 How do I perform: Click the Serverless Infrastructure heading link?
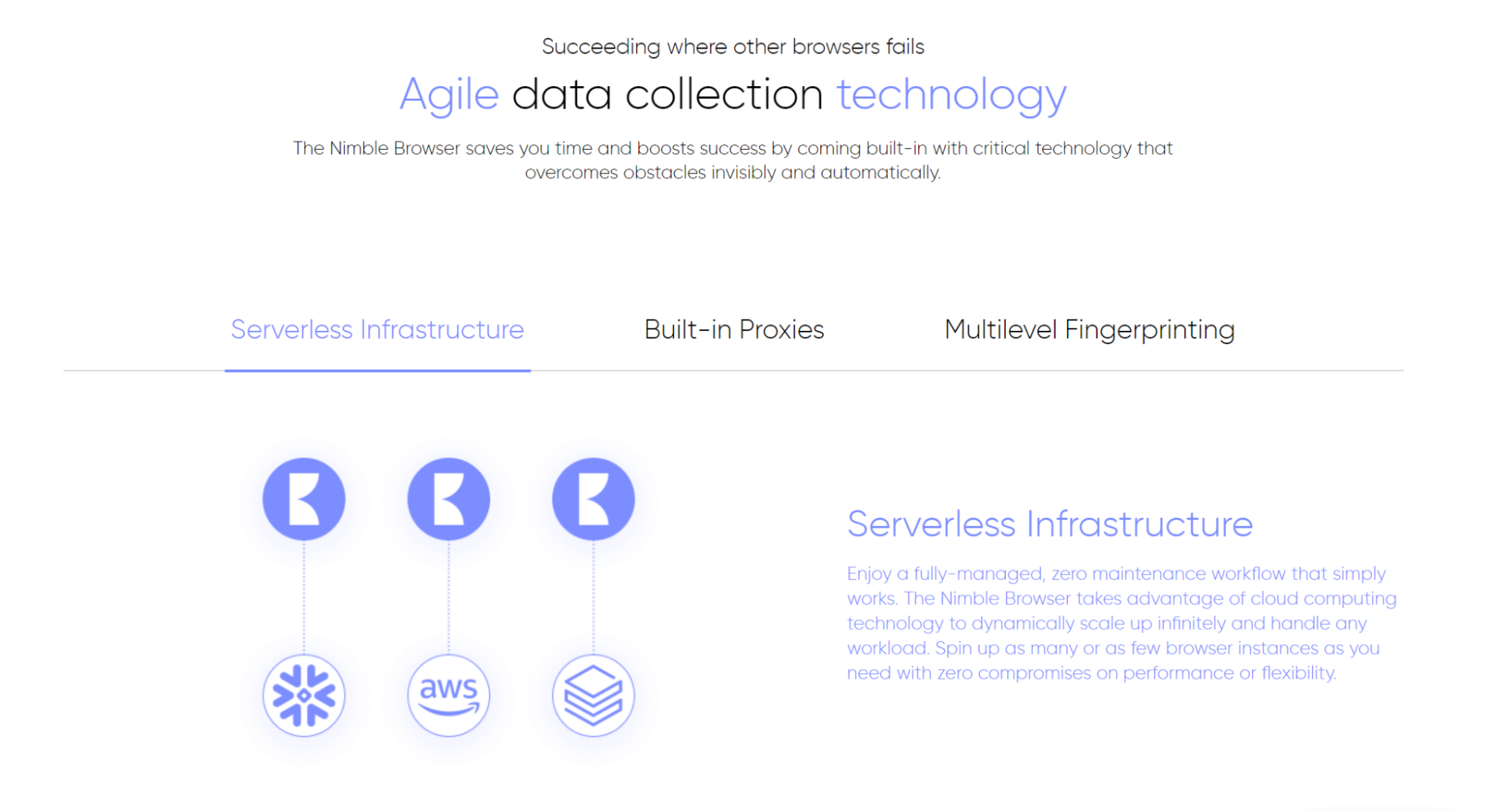pos(377,328)
